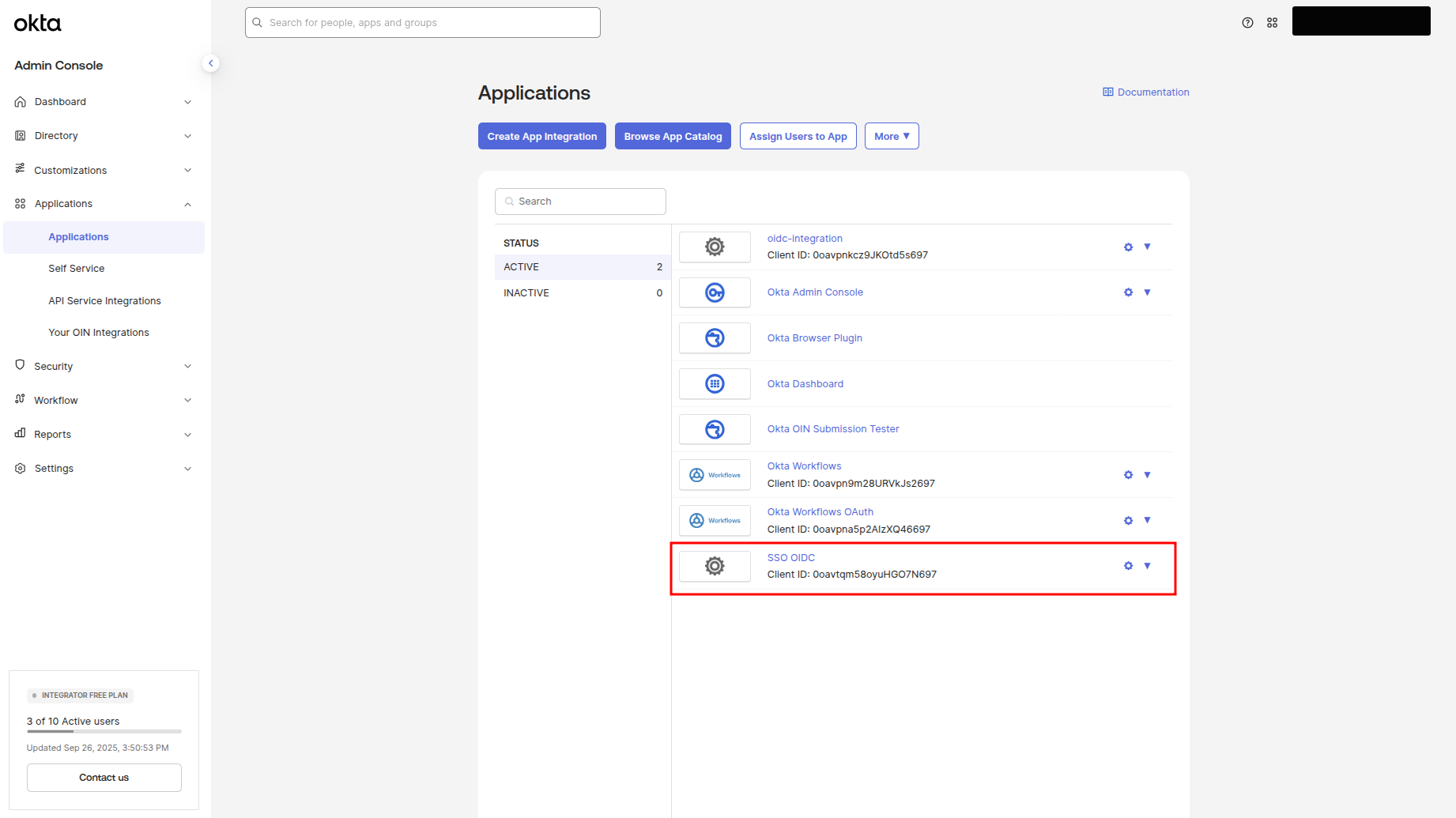Click the Settings gear icon in sidebar
1456x818 pixels.
(21, 469)
